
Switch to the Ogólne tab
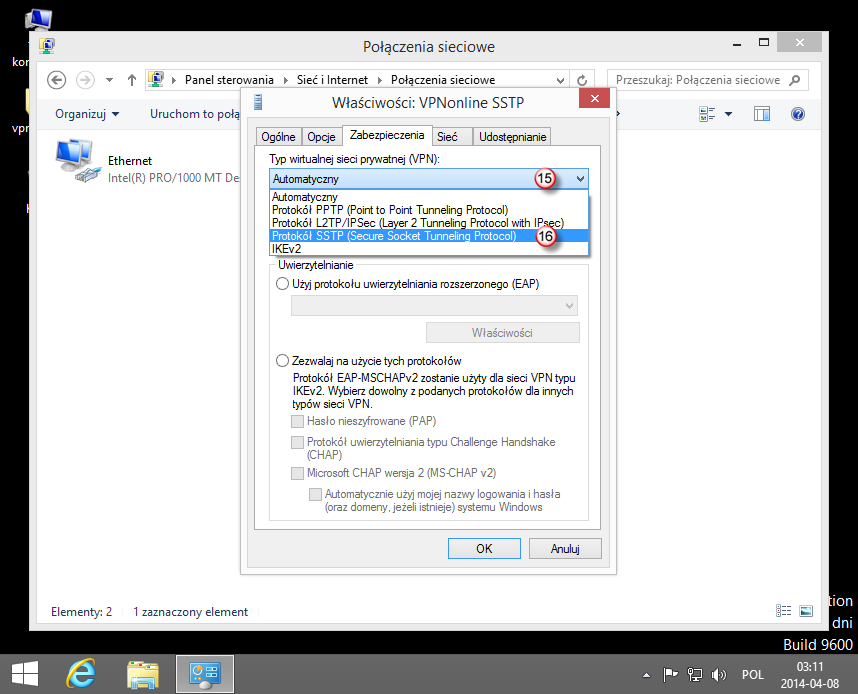pyautogui.click(x=279, y=137)
